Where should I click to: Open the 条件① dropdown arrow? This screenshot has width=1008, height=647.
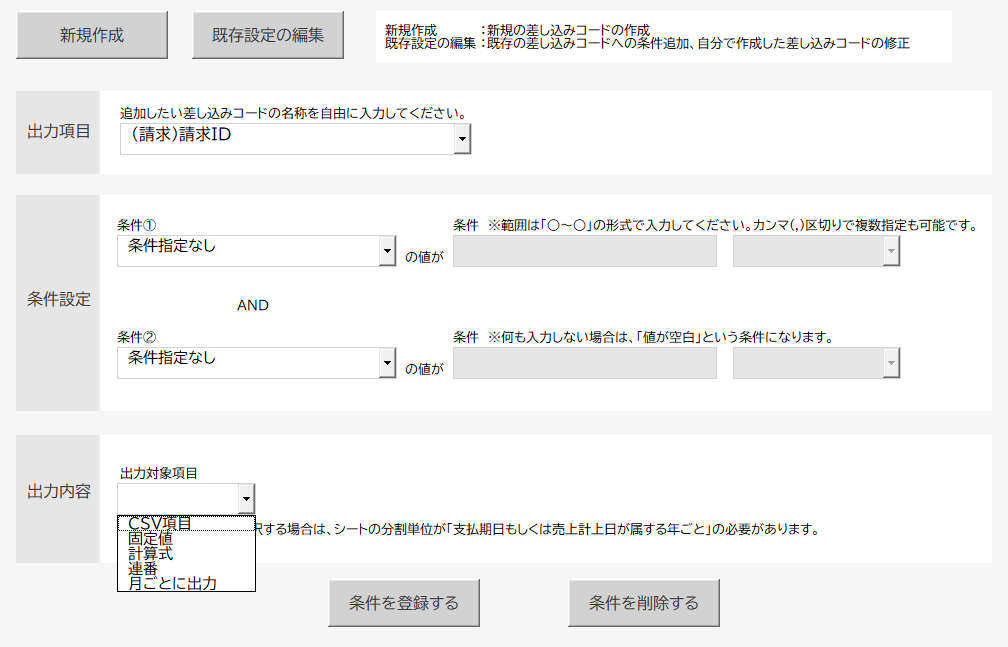point(388,252)
